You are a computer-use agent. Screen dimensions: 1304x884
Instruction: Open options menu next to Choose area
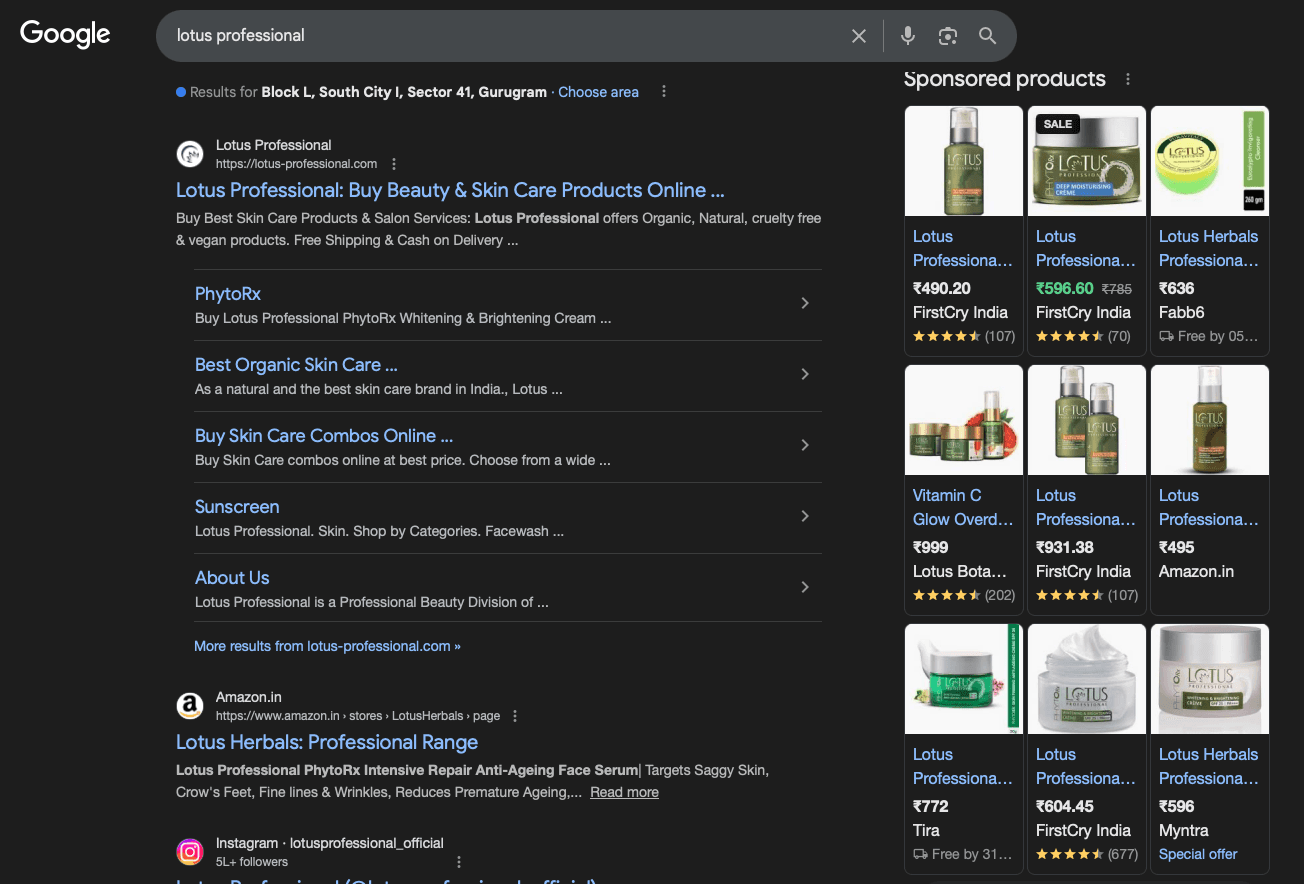point(663,92)
